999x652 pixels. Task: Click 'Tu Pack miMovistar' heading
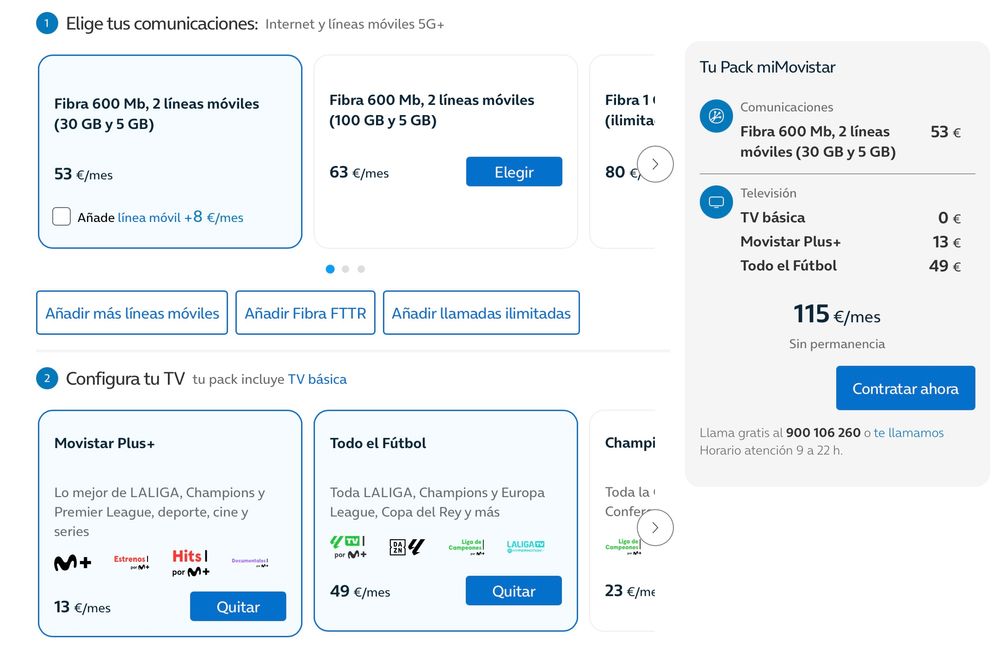[767, 67]
